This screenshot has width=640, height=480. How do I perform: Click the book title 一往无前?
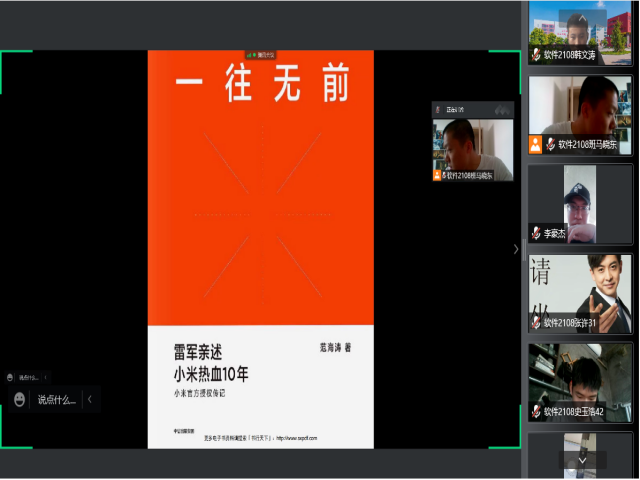tap(262, 83)
